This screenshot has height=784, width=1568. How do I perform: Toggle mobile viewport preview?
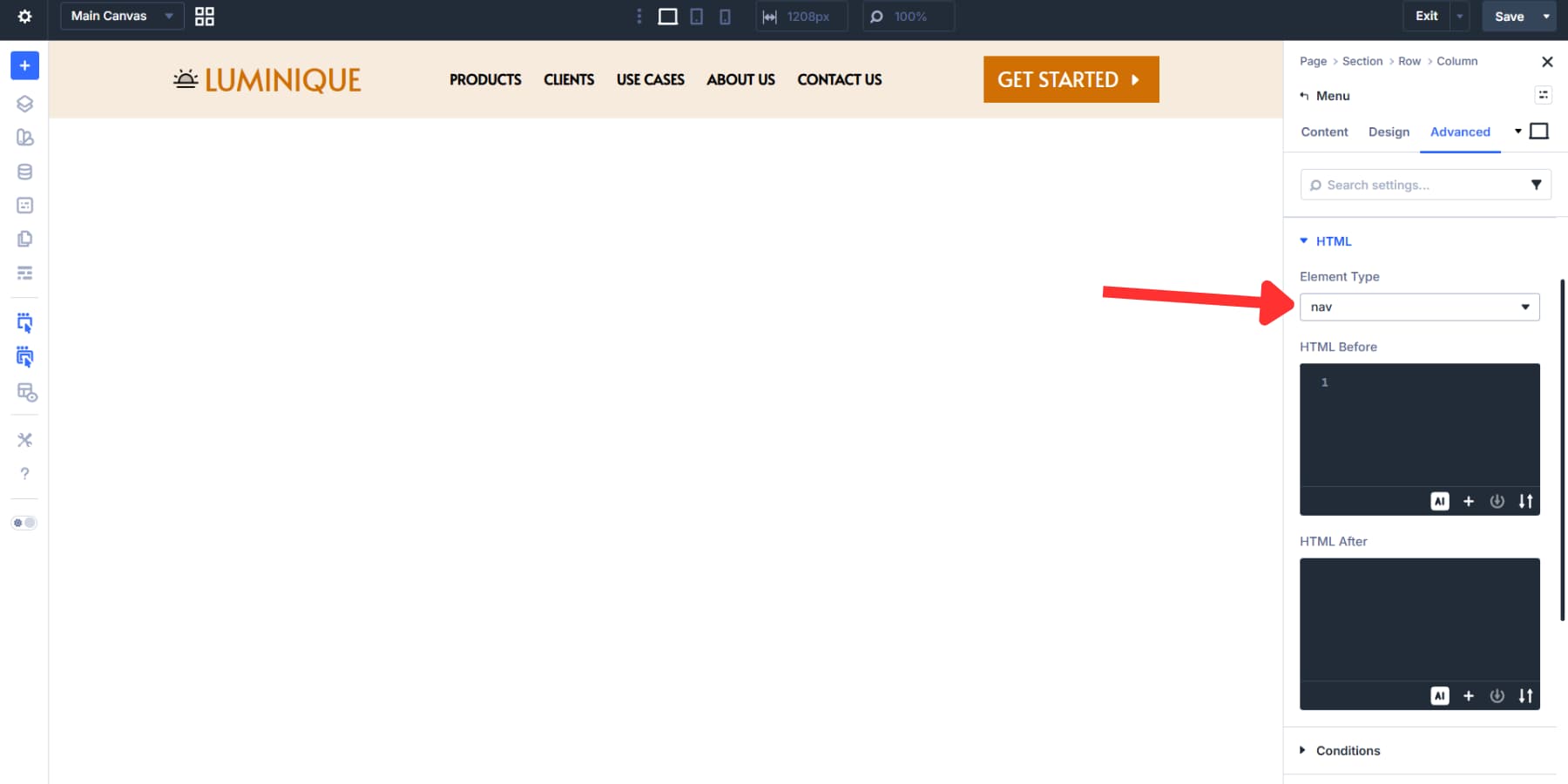725,16
